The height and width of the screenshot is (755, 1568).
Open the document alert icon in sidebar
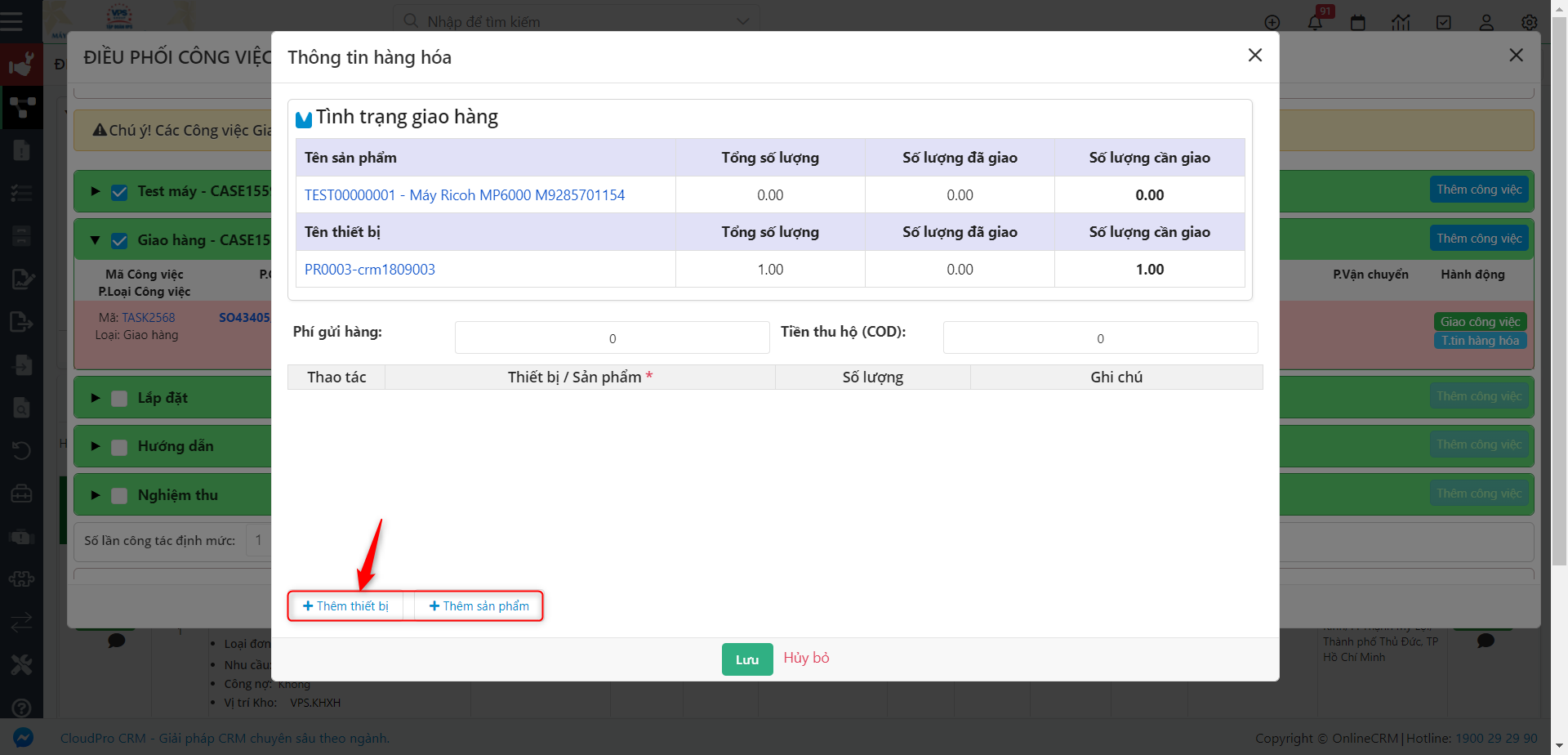point(21,150)
